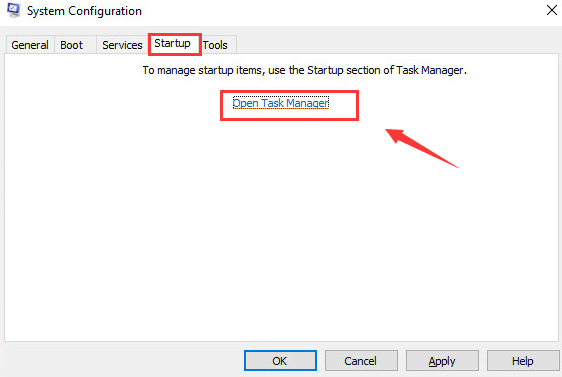
Task: Click the System Configuration title bar icon
Action: (14, 10)
